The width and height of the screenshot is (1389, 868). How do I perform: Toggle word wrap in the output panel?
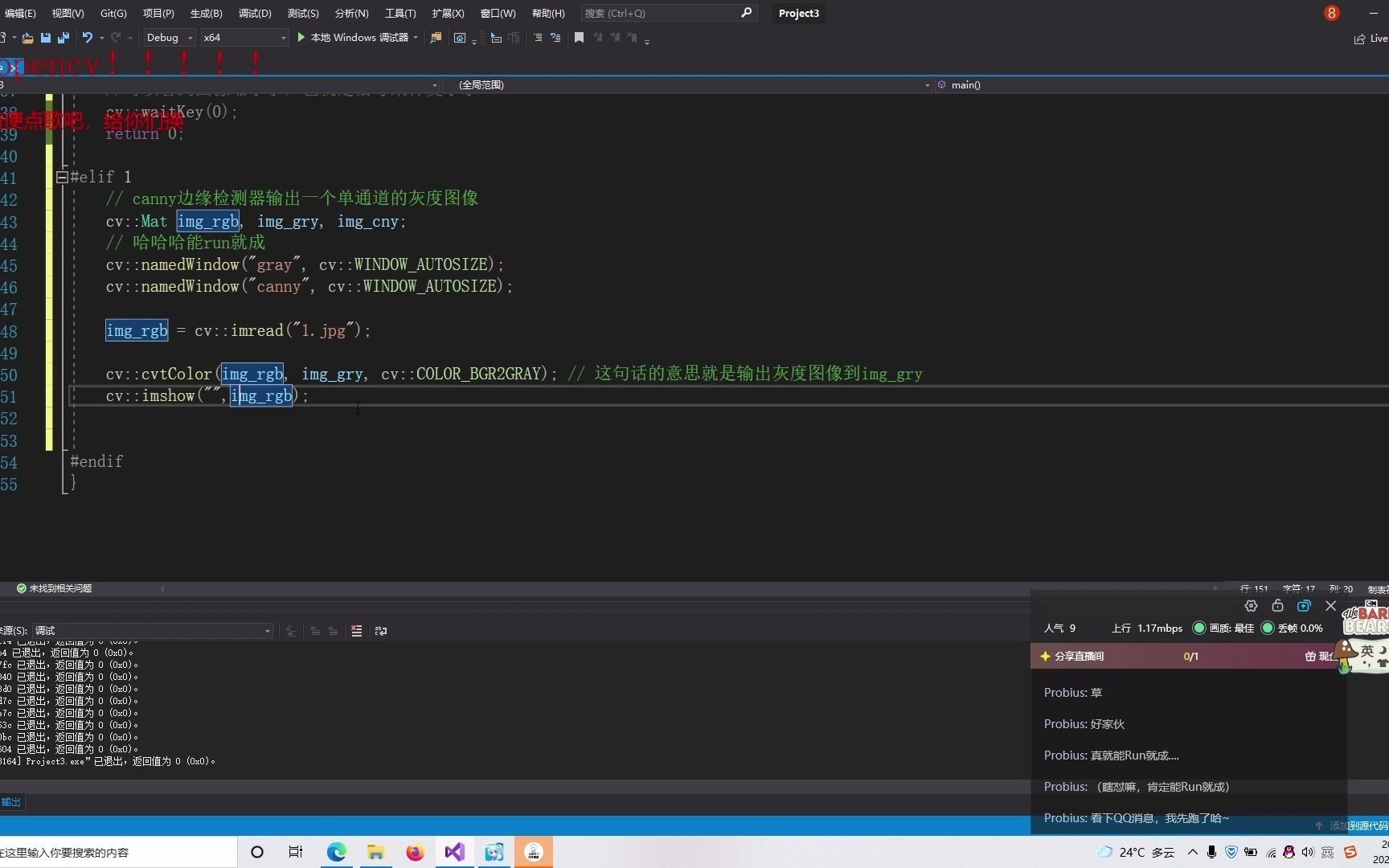tap(381, 631)
